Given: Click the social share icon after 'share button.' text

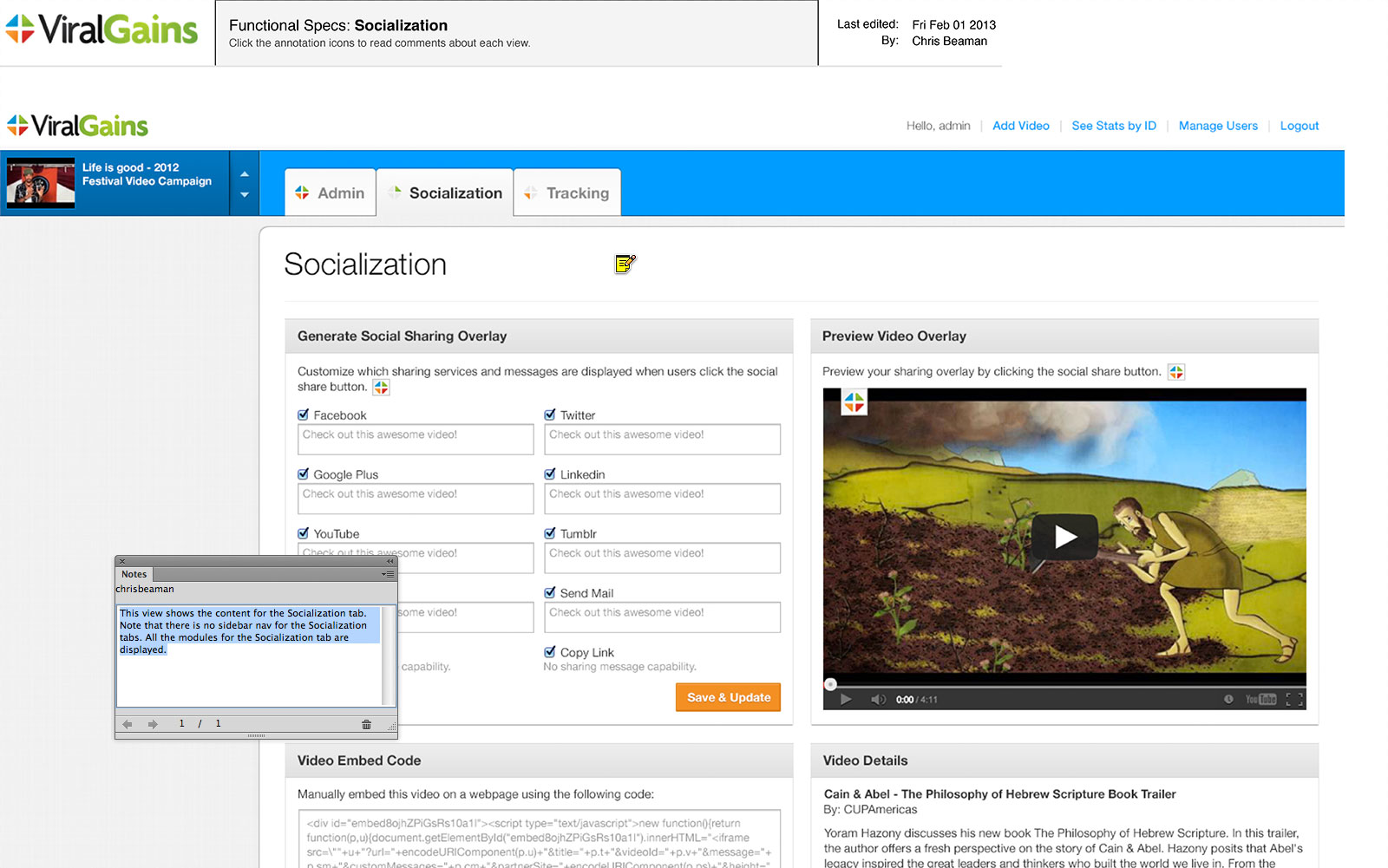Looking at the screenshot, I should click(x=381, y=388).
